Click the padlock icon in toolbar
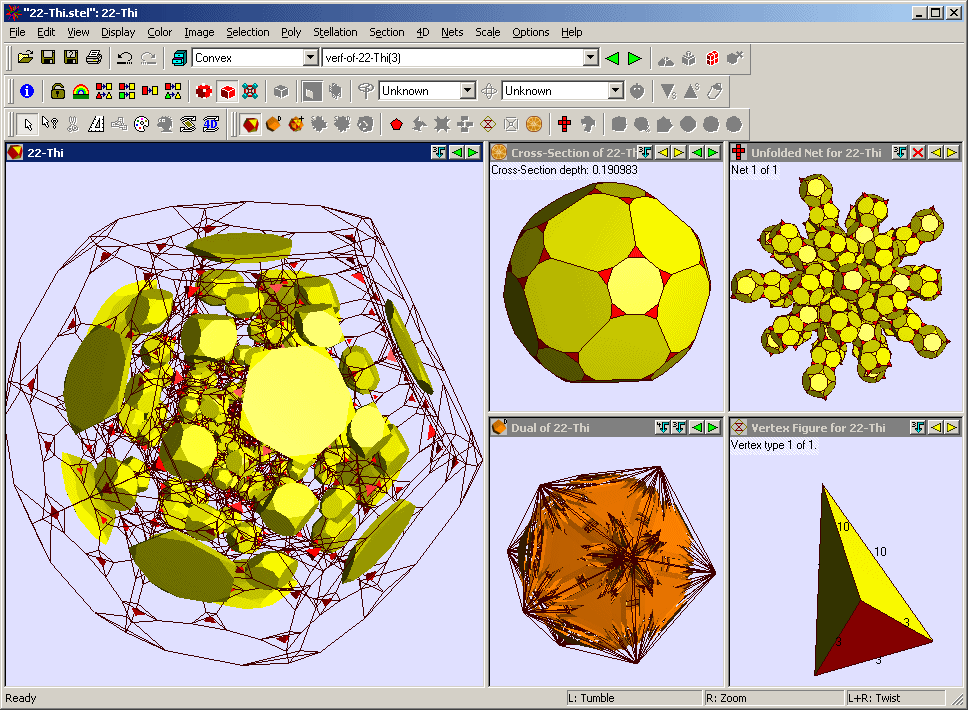This screenshot has height=710, width=968. pyautogui.click(x=58, y=91)
